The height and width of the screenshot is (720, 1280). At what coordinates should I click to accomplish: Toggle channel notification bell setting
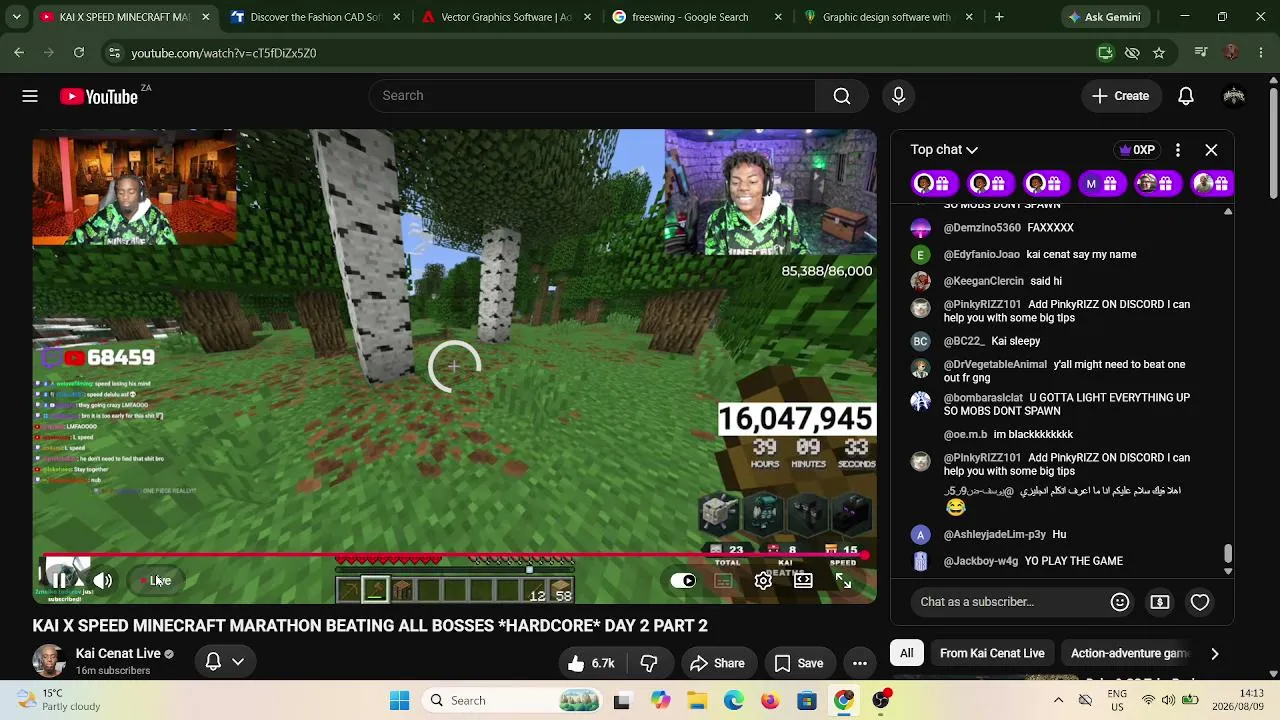click(x=224, y=661)
